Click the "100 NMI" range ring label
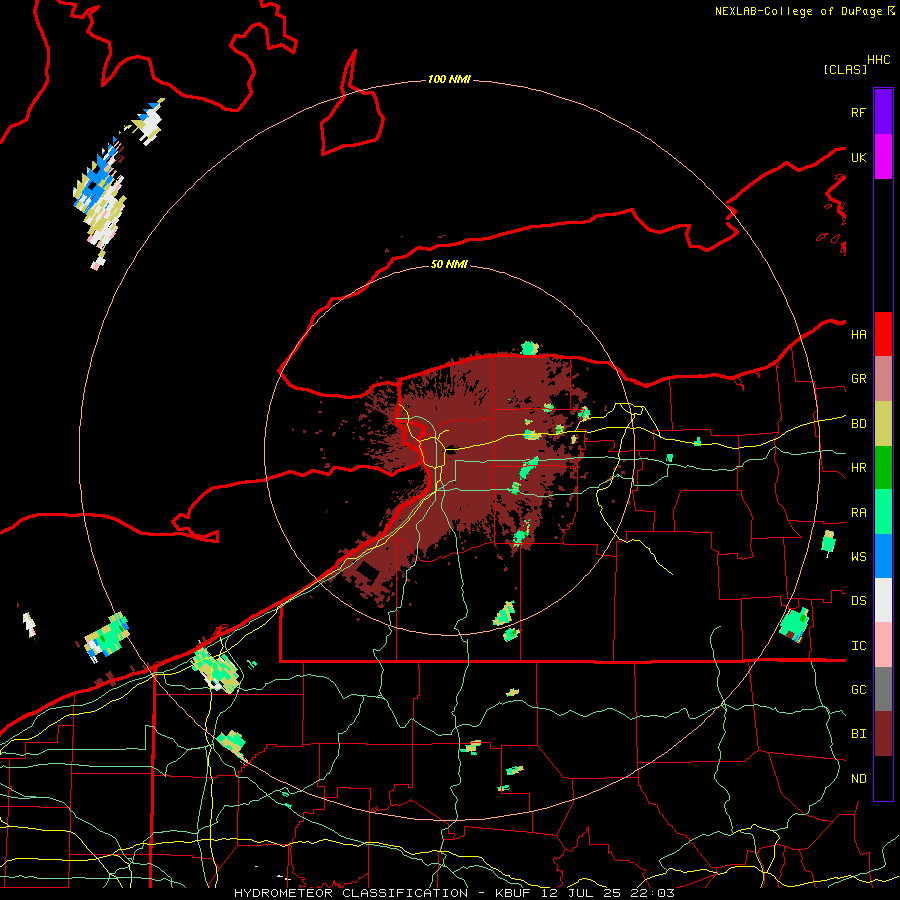 click(x=449, y=79)
